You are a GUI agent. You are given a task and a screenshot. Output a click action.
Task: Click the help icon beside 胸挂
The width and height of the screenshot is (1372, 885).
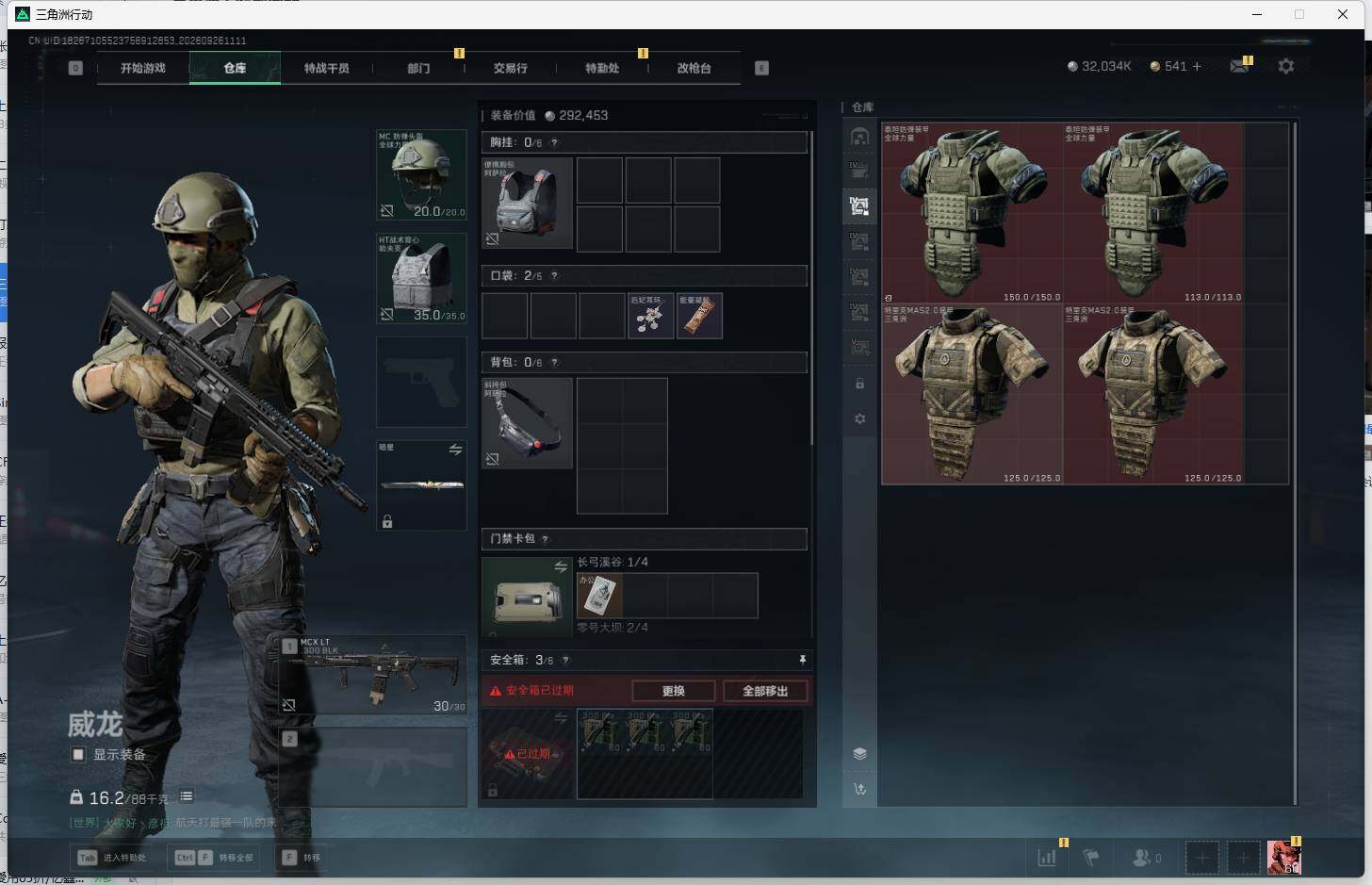(554, 142)
